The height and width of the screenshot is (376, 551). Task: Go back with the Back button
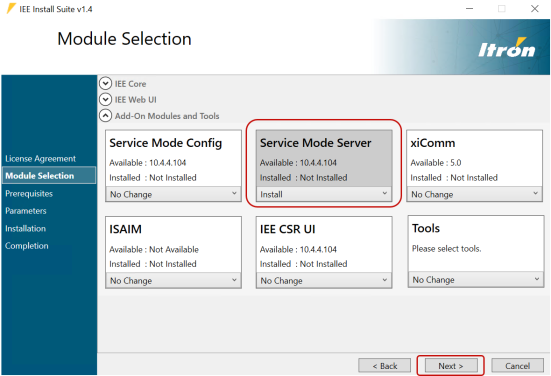coord(384,366)
